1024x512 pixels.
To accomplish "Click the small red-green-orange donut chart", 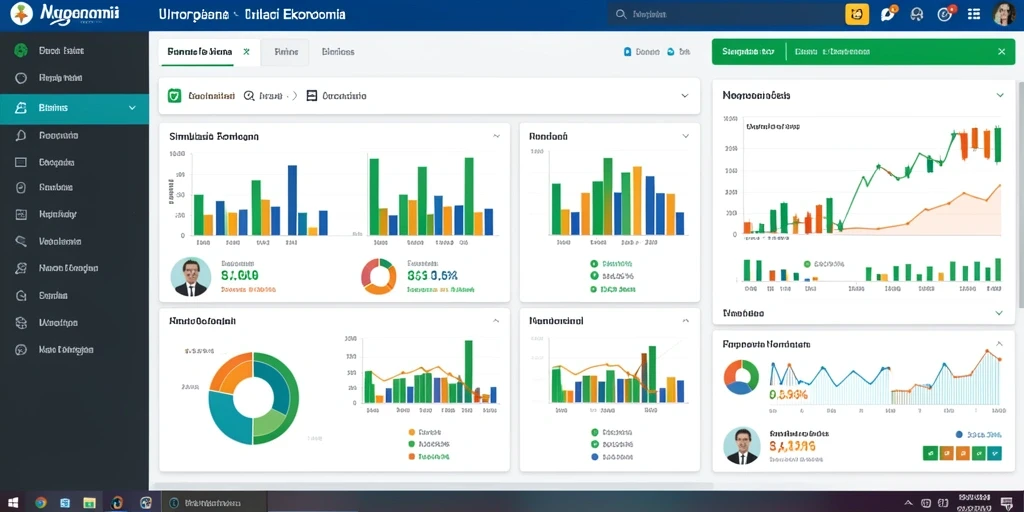I will 379,276.
